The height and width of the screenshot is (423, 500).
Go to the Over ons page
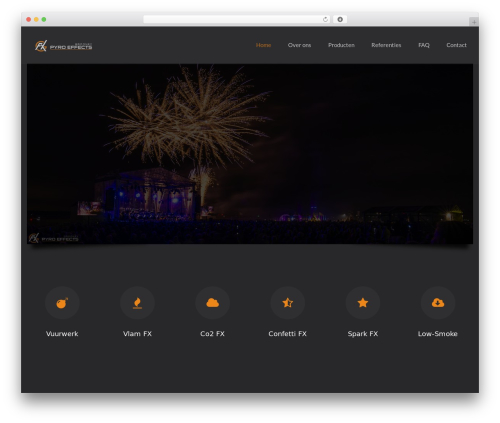click(x=299, y=45)
